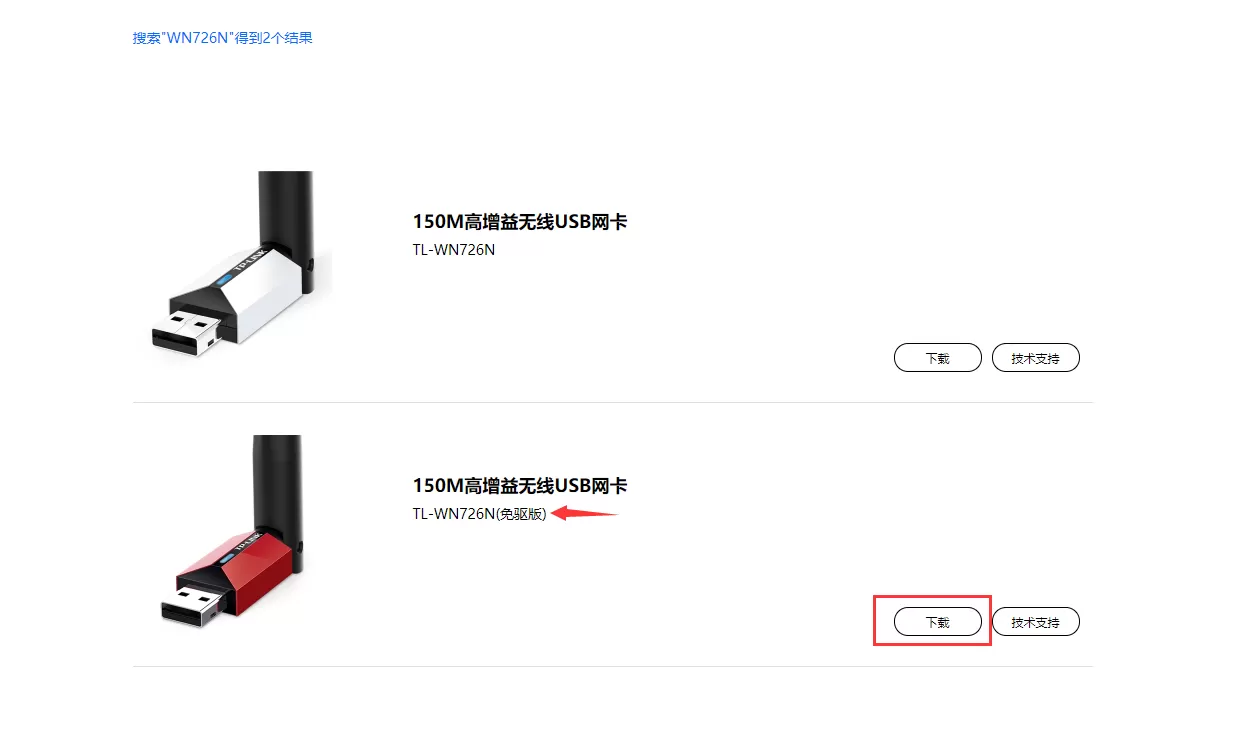Click 下载 for TL-WN726N(免驱版)

point(937,622)
